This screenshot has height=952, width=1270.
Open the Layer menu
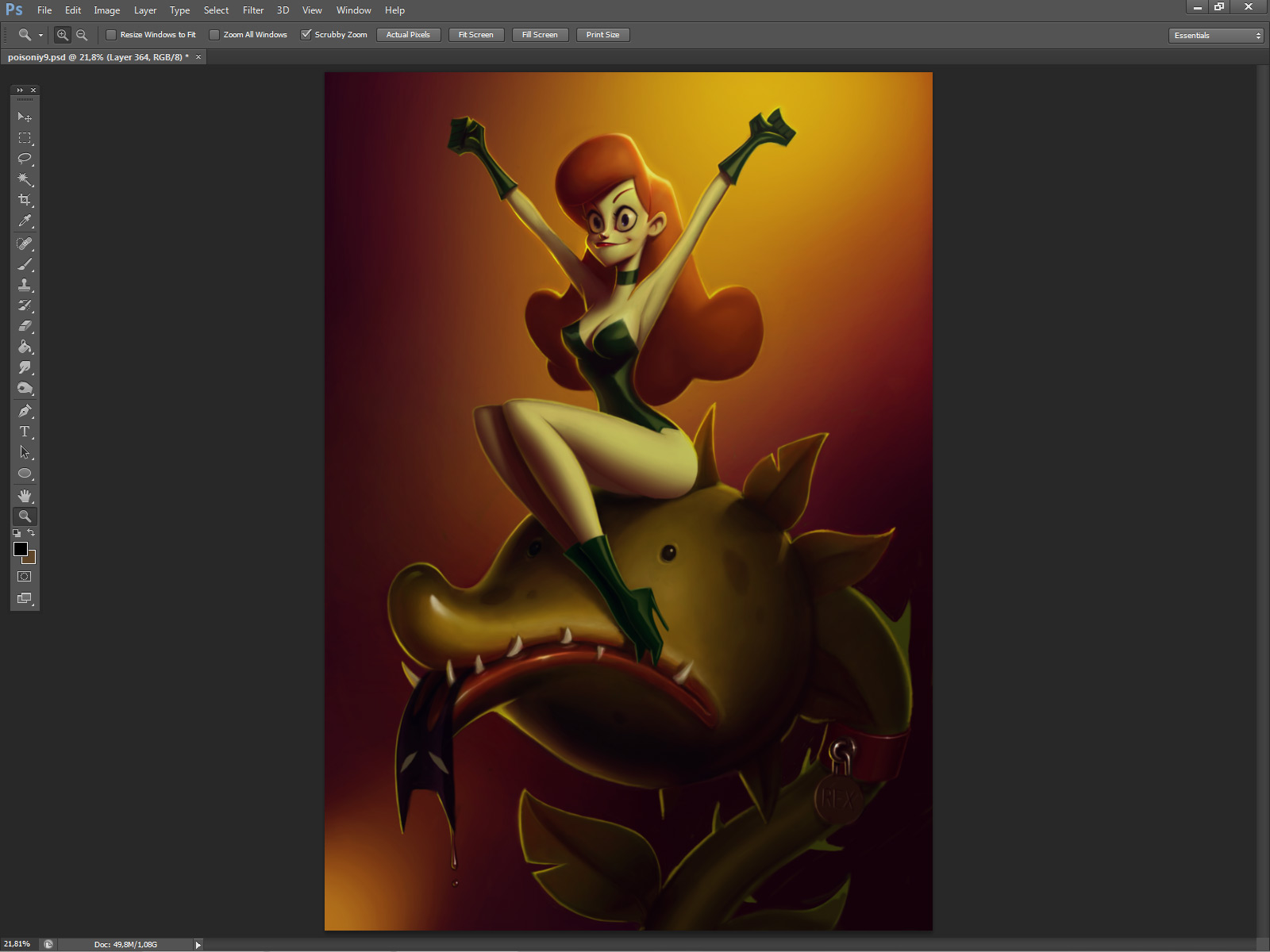[145, 10]
